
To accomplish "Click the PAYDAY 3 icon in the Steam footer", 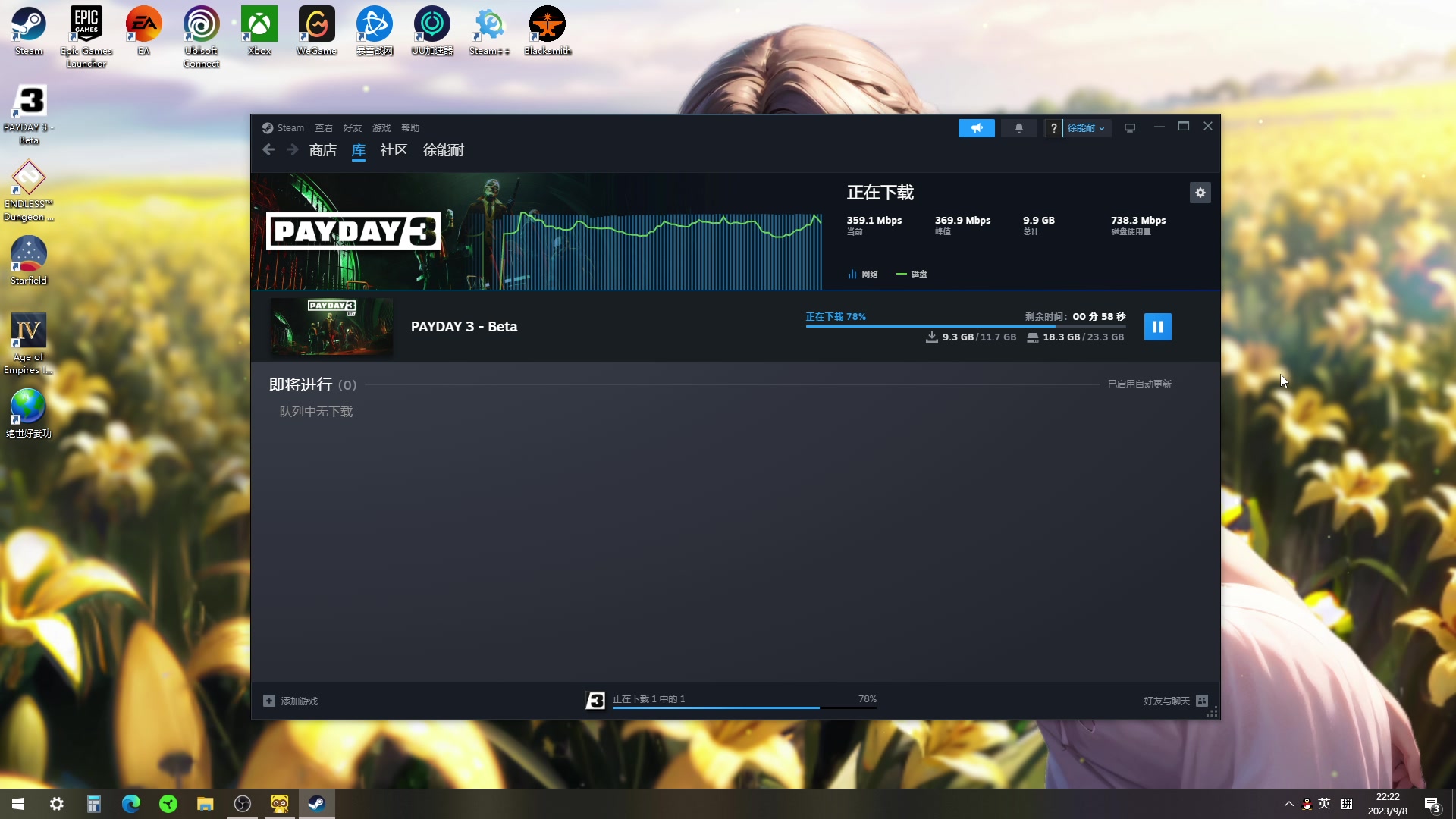I will pos(595,701).
